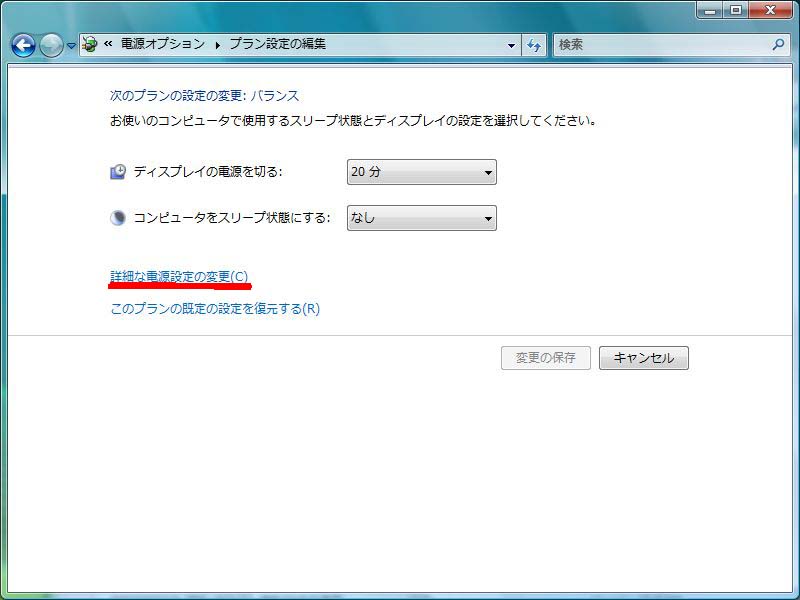Maximize the window
Viewport: 800px width, 600px height.
point(736,10)
